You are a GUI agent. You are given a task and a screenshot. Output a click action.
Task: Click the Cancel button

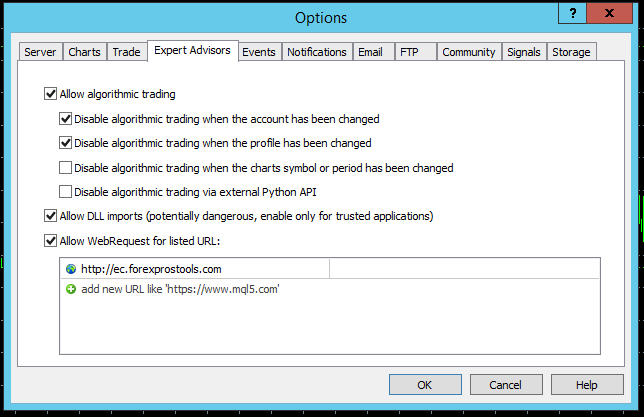coord(506,385)
